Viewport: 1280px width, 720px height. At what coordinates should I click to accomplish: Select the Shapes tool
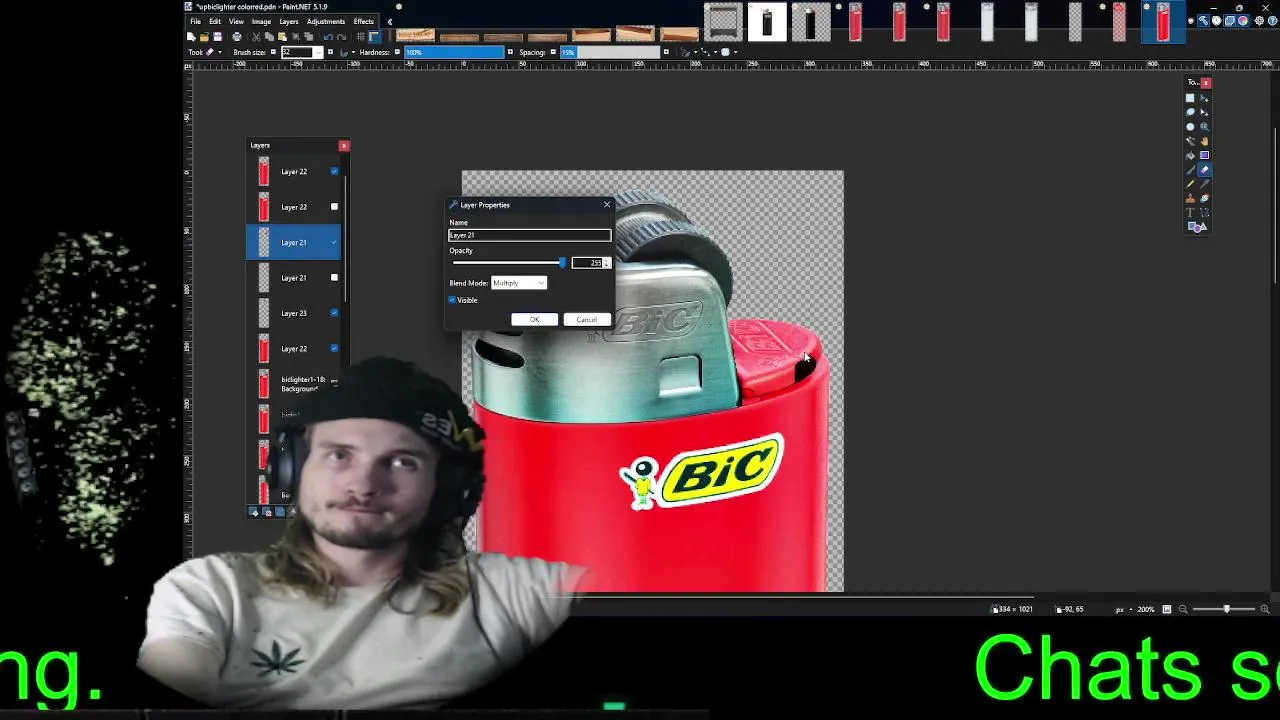coord(1197,227)
